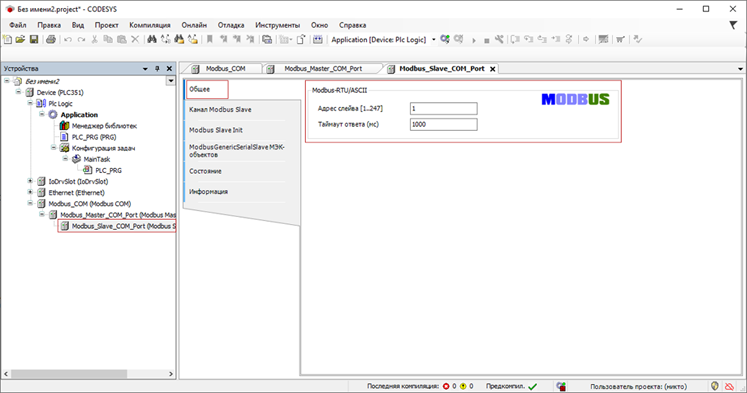Click the wrench tools icon in the toolbar
Screen dimensions: 747x393
click(499, 40)
